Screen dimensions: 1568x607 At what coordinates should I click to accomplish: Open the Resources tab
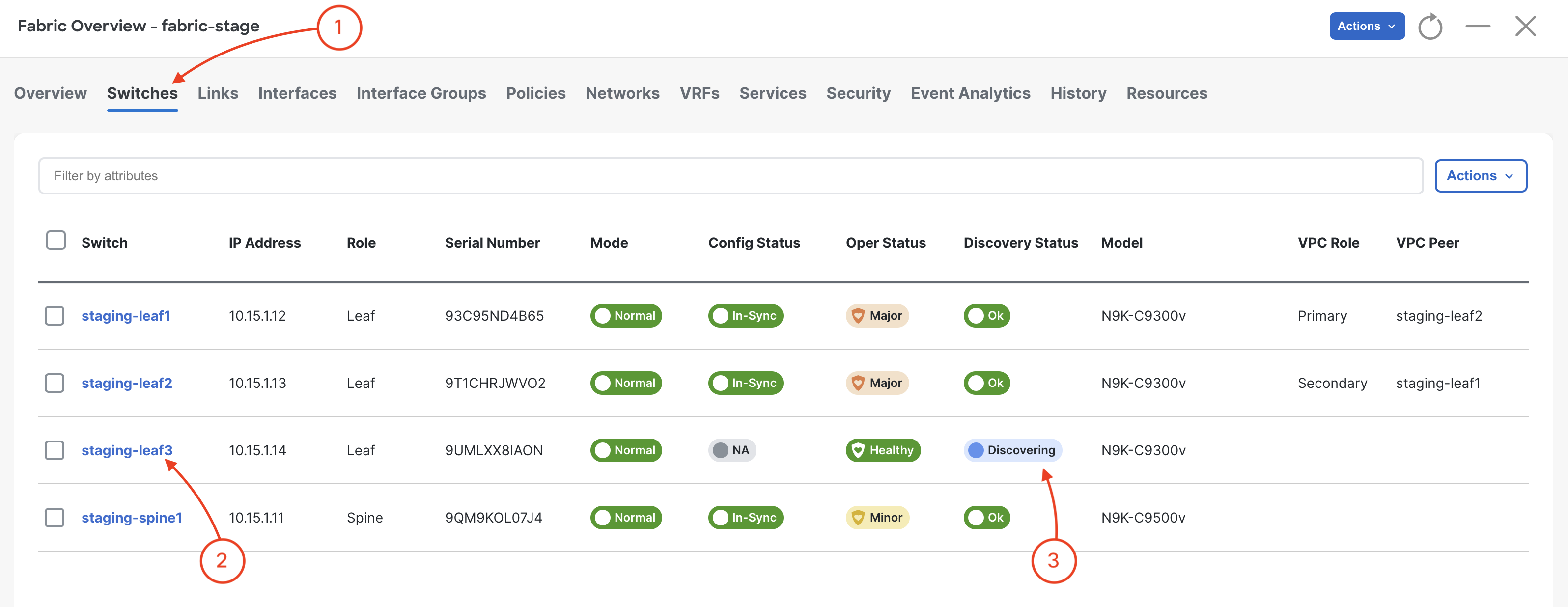click(x=1167, y=93)
